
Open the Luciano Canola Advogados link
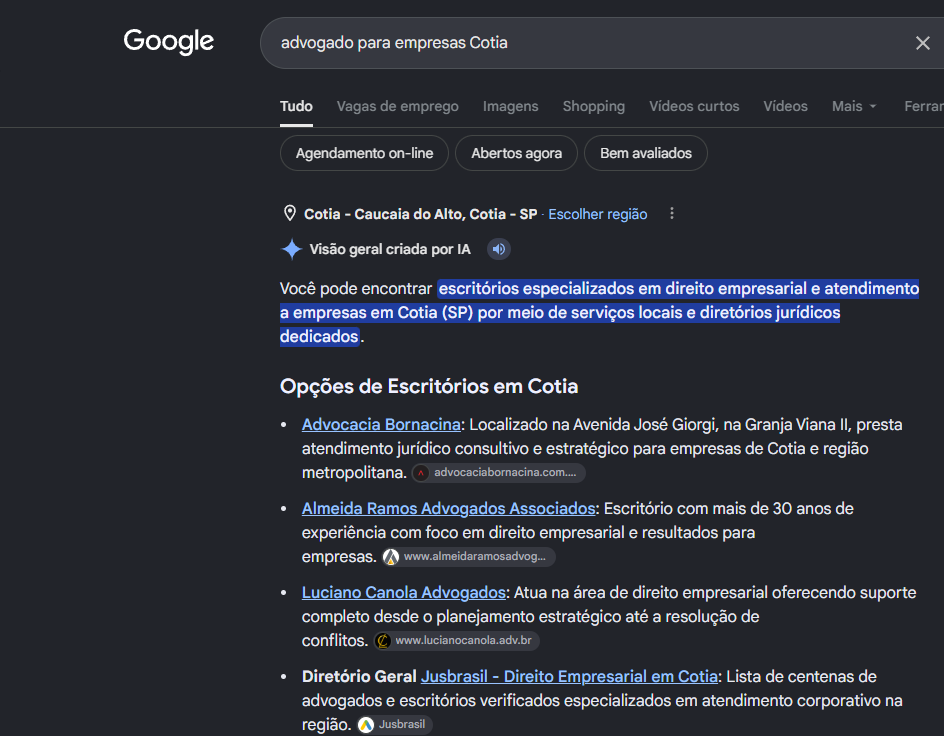click(x=403, y=593)
